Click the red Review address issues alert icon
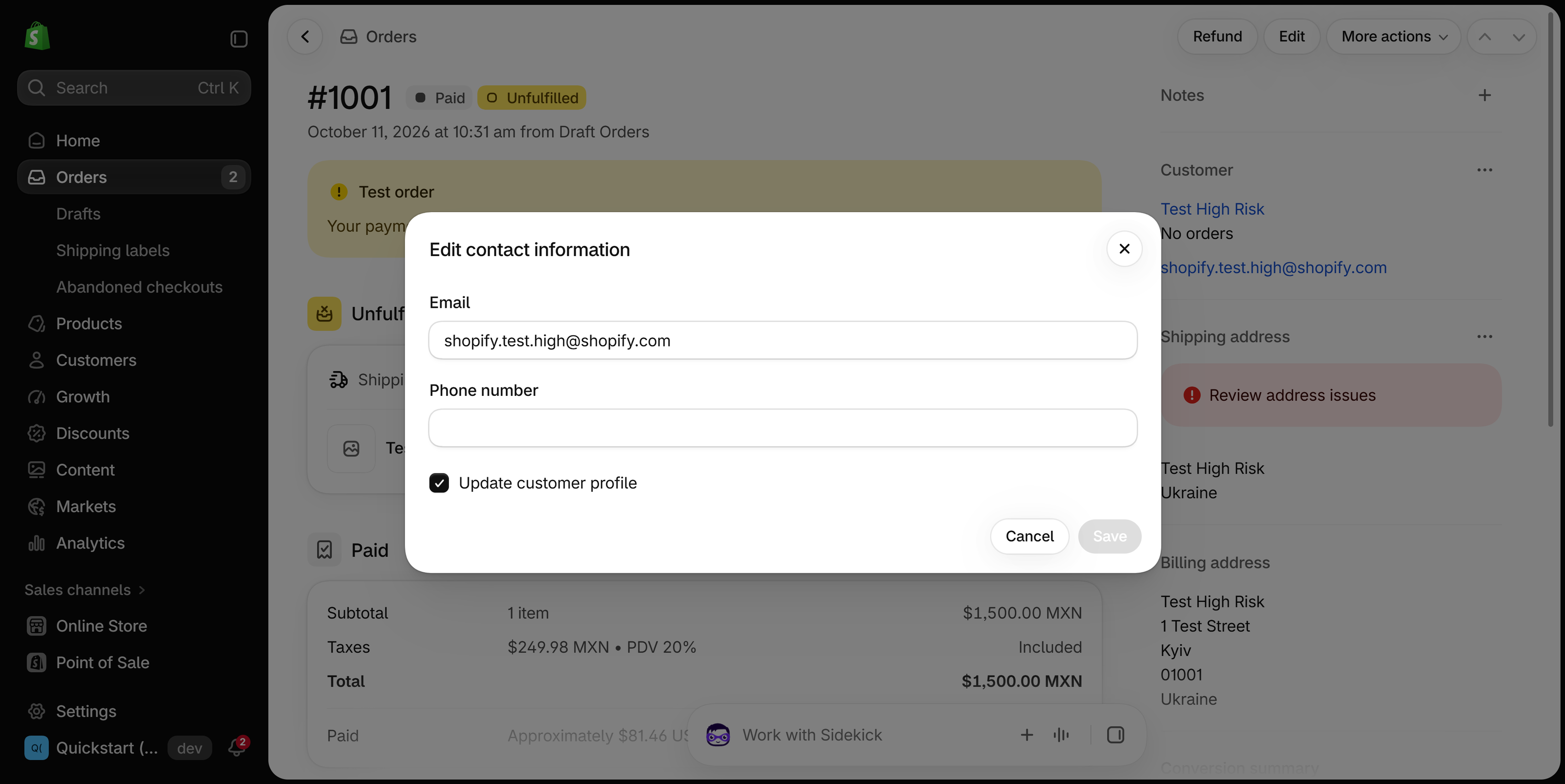Screen dimensions: 1565x784 pyautogui.click(x=1192, y=395)
